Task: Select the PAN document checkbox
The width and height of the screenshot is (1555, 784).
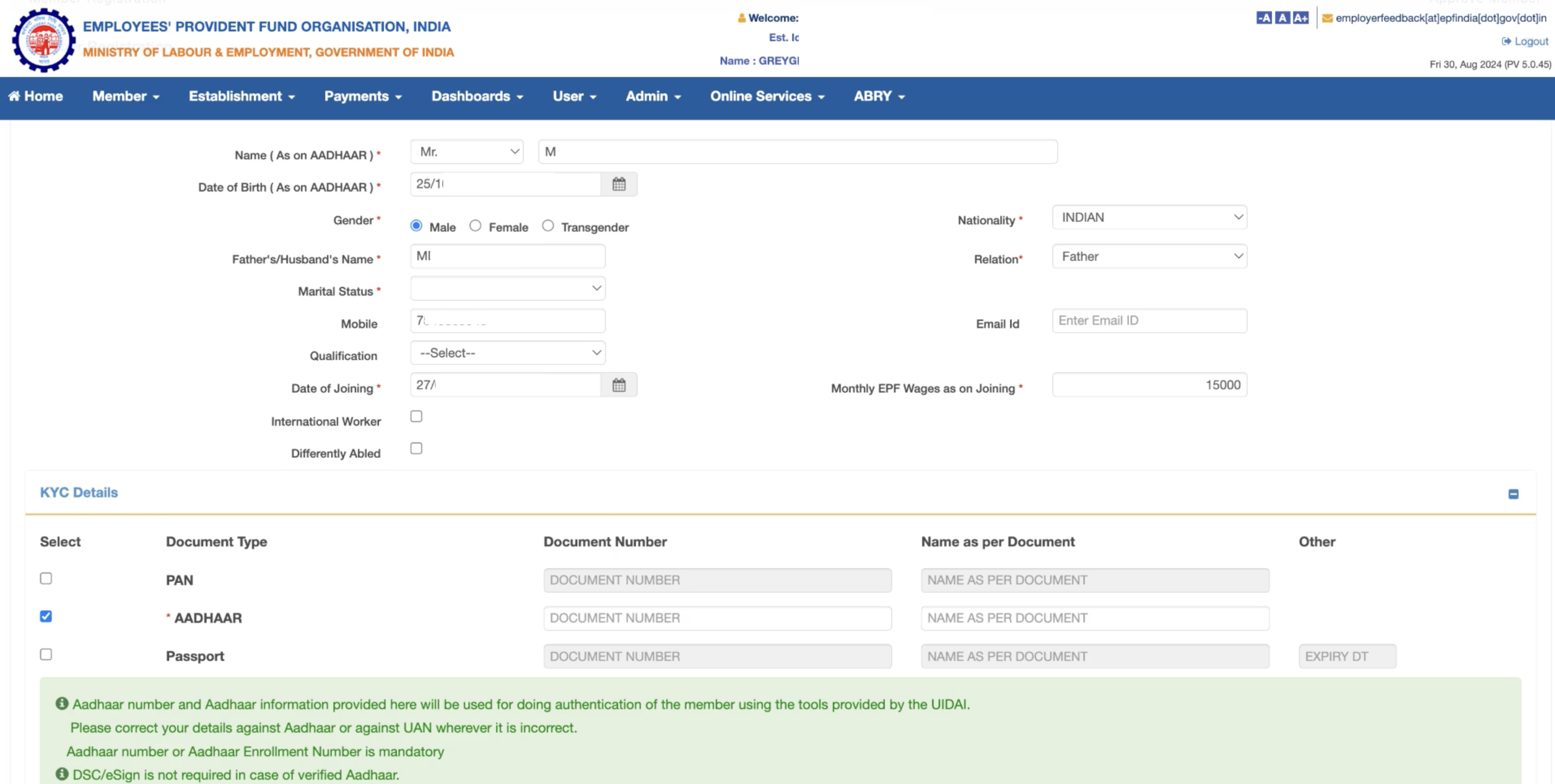Action: [46, 578]
